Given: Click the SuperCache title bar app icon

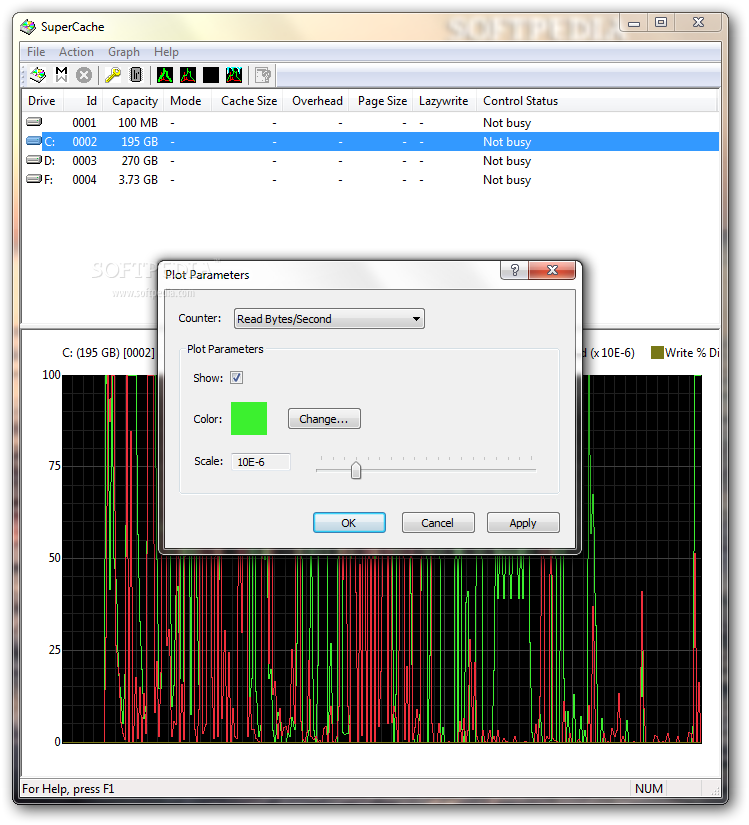Looking at the screenshot, I should 28,26.
